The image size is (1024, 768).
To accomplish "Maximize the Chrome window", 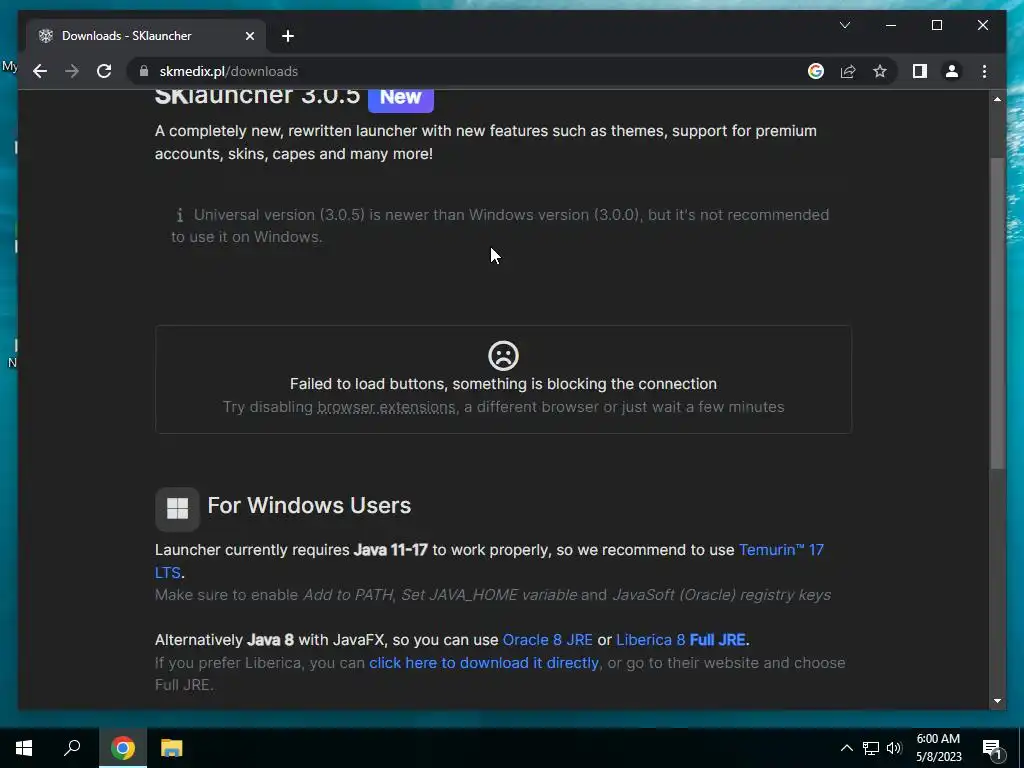I will [x=936, y=25].
